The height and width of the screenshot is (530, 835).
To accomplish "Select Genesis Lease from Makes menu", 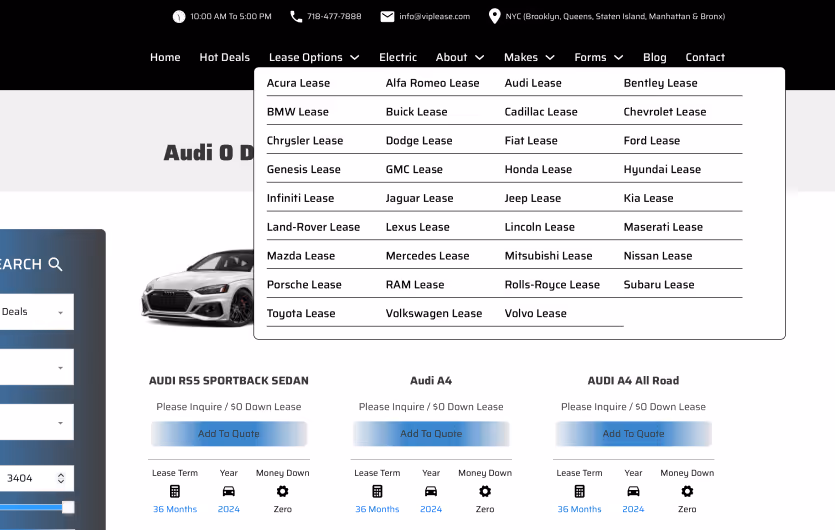I will (x=304, y=169).
